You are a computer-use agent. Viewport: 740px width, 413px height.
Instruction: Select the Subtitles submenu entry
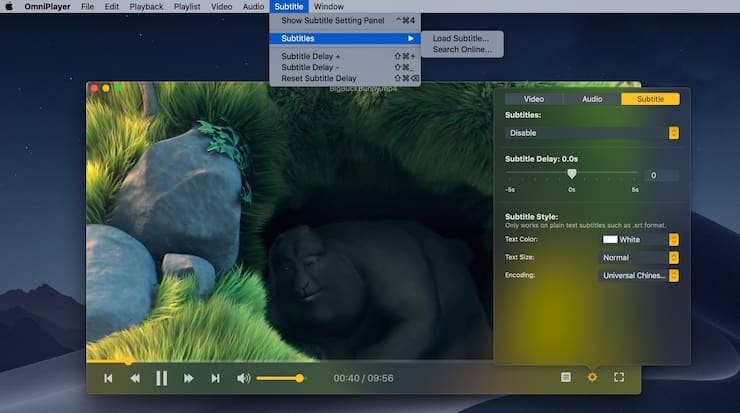pyautogui.click(x=345, y=38)
